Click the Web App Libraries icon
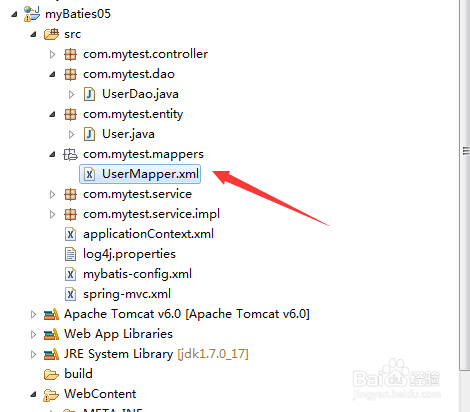 [51, 334]
